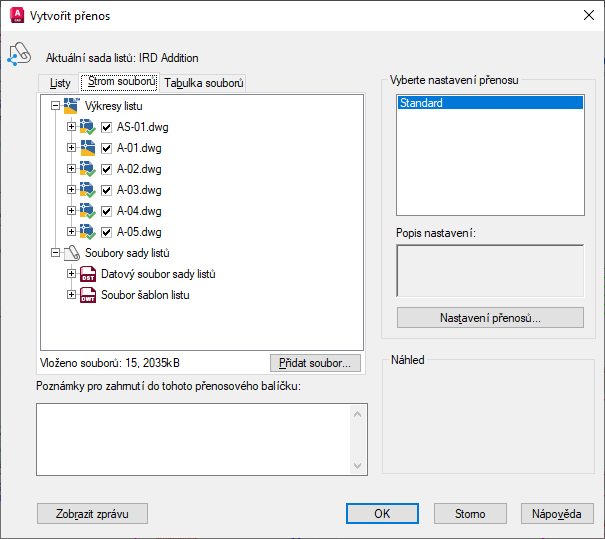Switch to the Listy tab
This screenshot has width=605, height=539.
60,83
